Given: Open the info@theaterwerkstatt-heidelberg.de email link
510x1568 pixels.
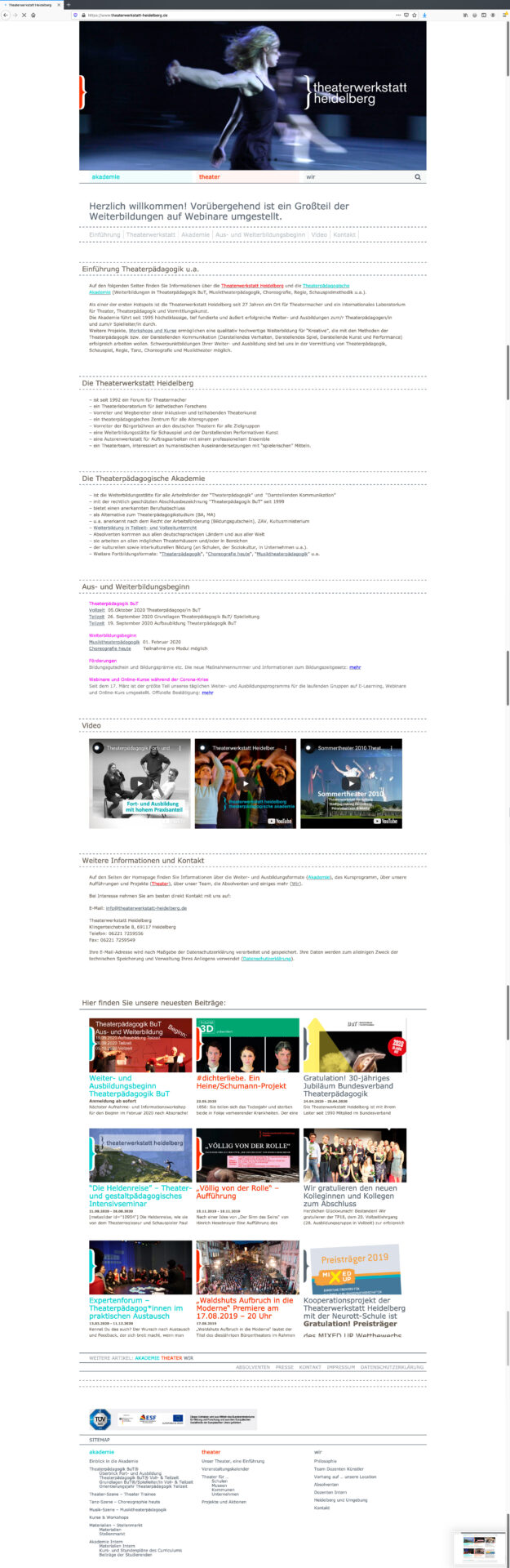Looking at the screenshot, I should 146,907.
